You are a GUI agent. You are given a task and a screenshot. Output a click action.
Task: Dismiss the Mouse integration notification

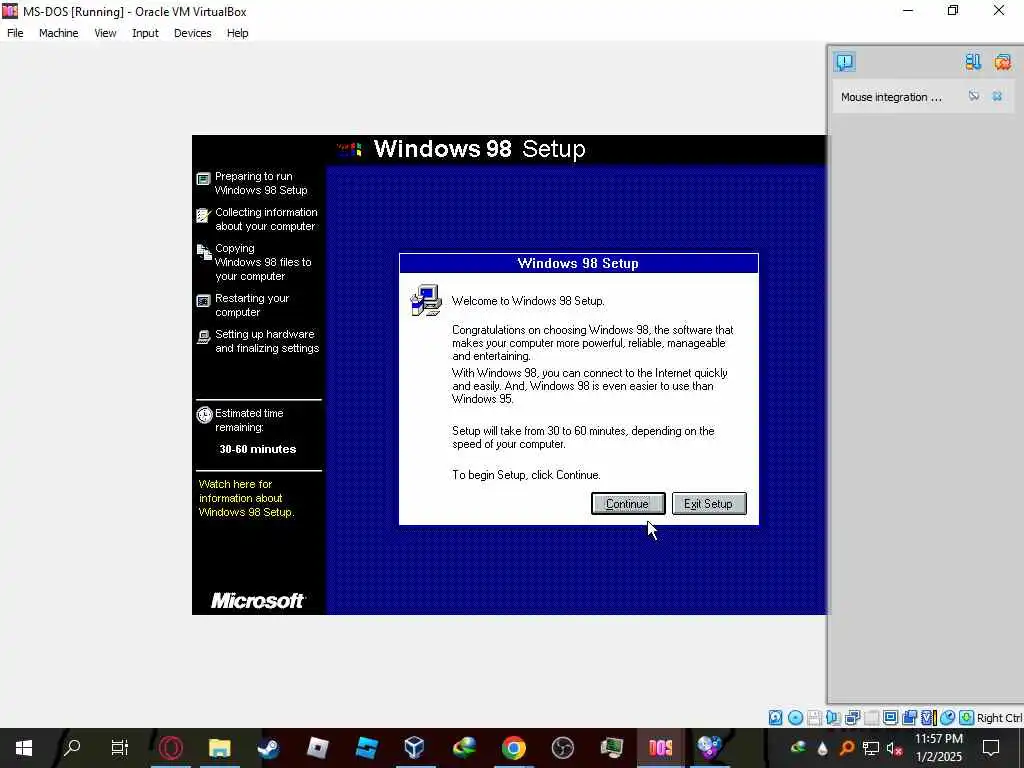click(x=997, y=96)
